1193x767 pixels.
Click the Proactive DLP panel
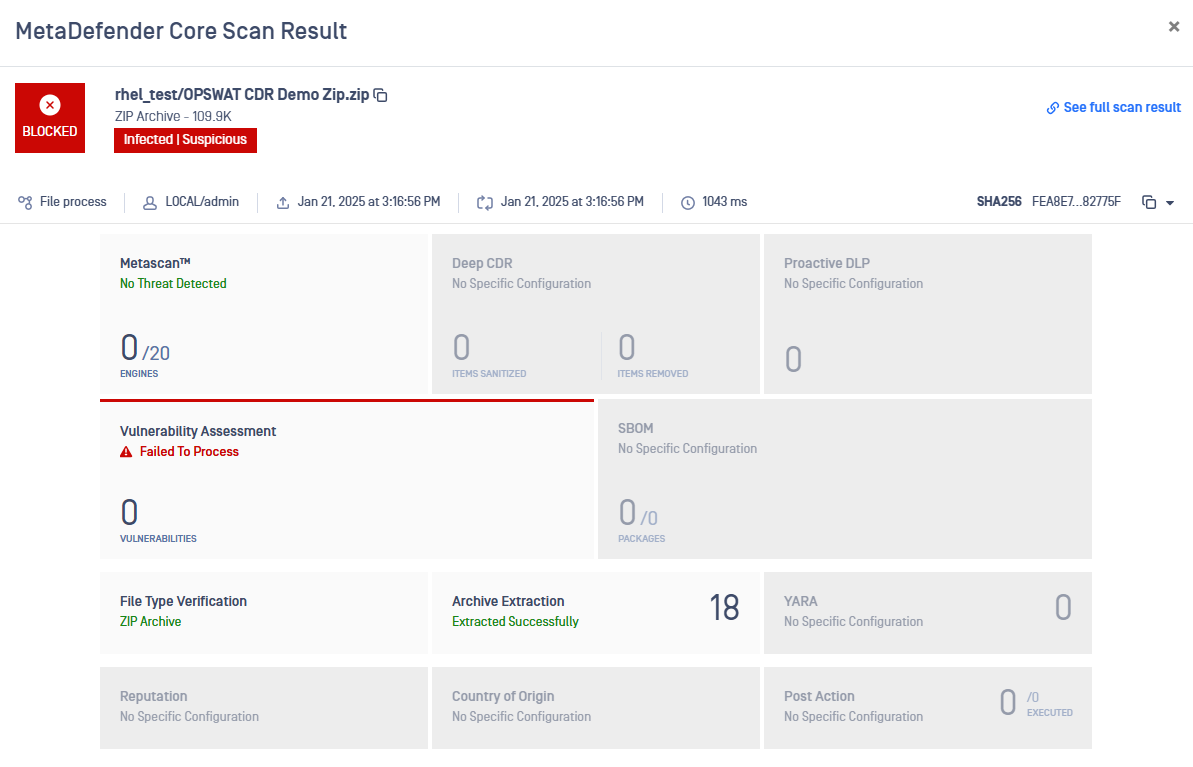(x=927, y=314)
